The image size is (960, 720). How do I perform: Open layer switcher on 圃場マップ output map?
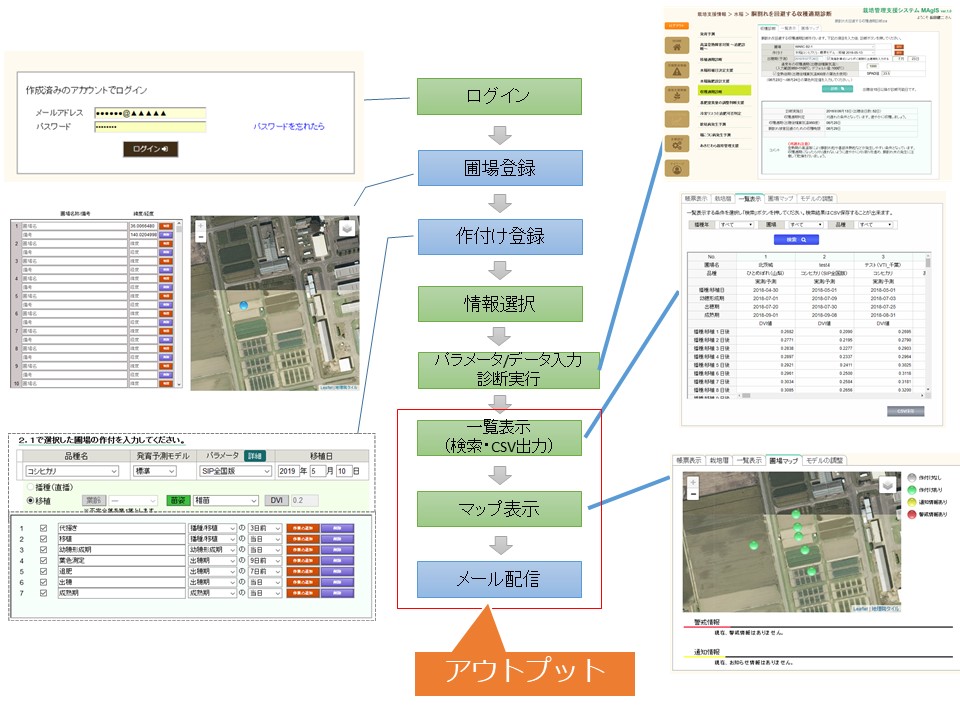pos(888,486)
